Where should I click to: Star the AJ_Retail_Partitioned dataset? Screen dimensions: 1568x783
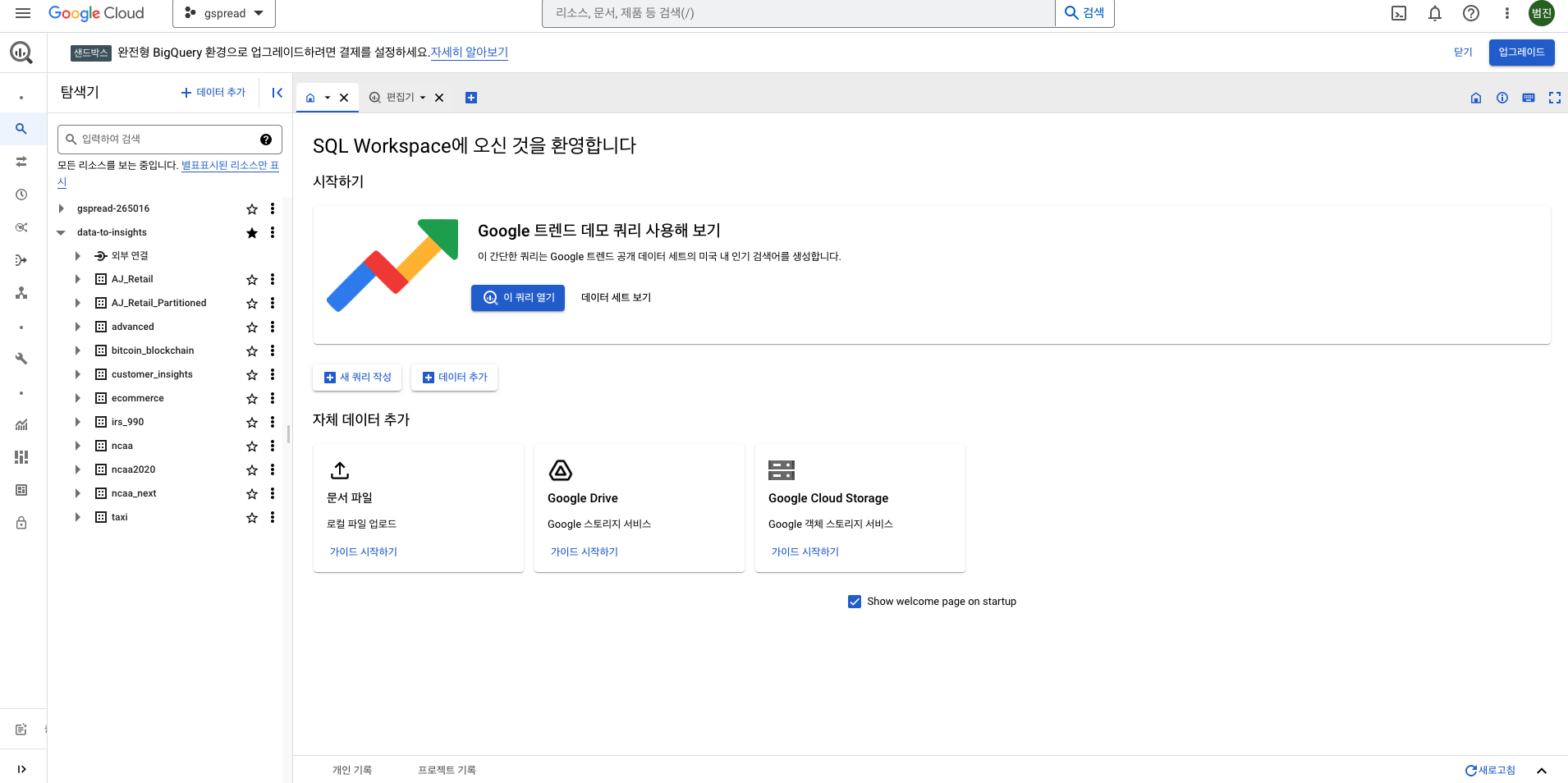coord(252,304)
